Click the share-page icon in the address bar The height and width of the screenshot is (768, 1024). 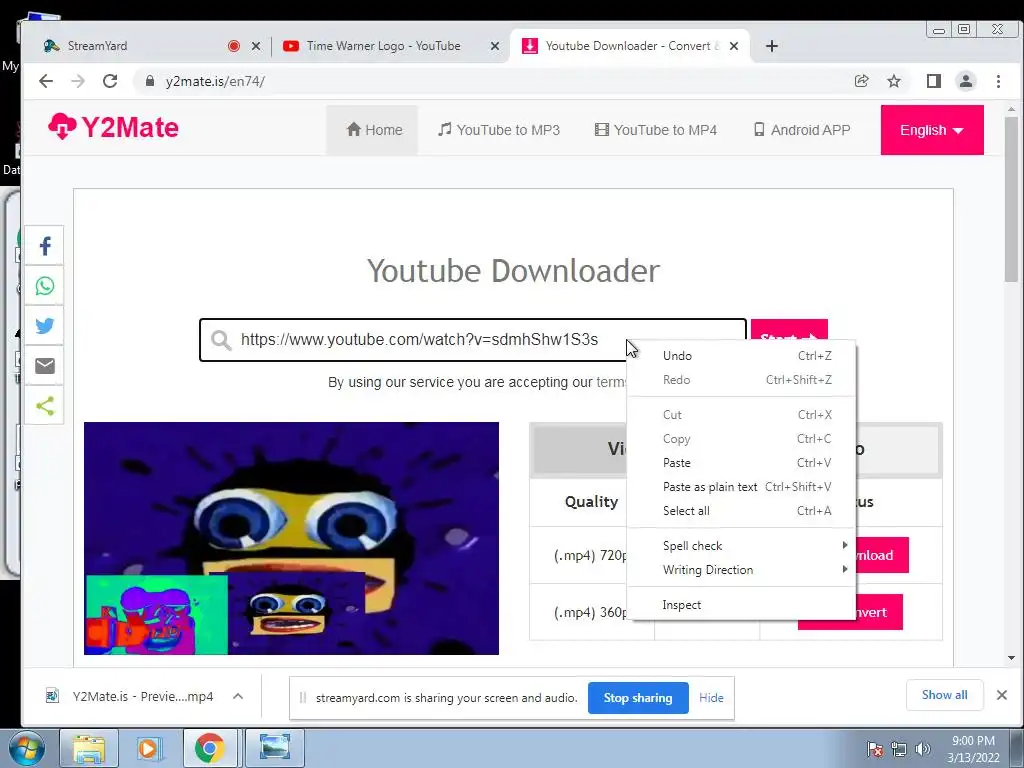(861, 81)
